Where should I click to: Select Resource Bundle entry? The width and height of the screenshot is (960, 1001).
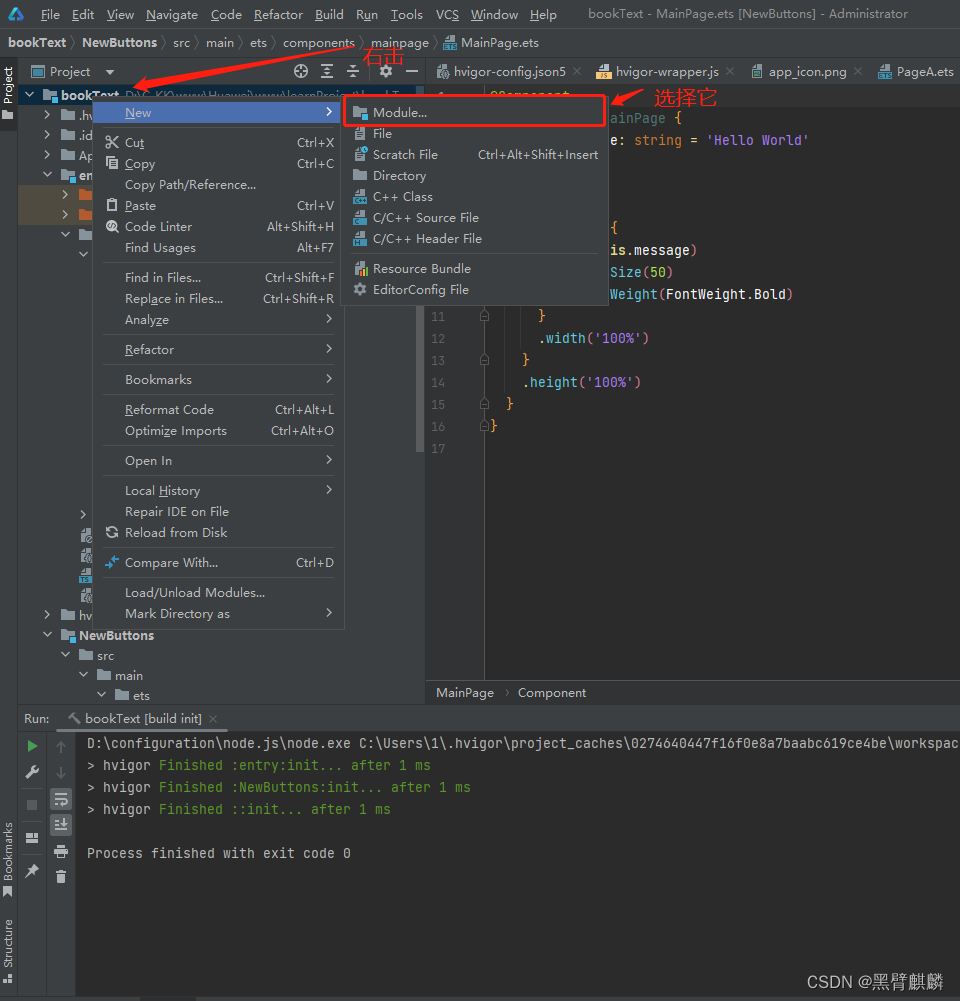pos(475,269)
